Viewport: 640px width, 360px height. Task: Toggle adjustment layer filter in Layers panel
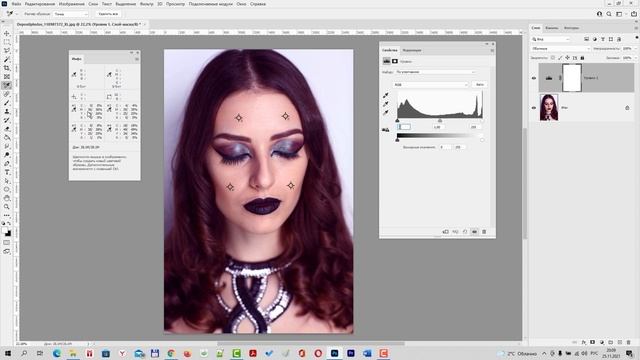pos(595,39)
